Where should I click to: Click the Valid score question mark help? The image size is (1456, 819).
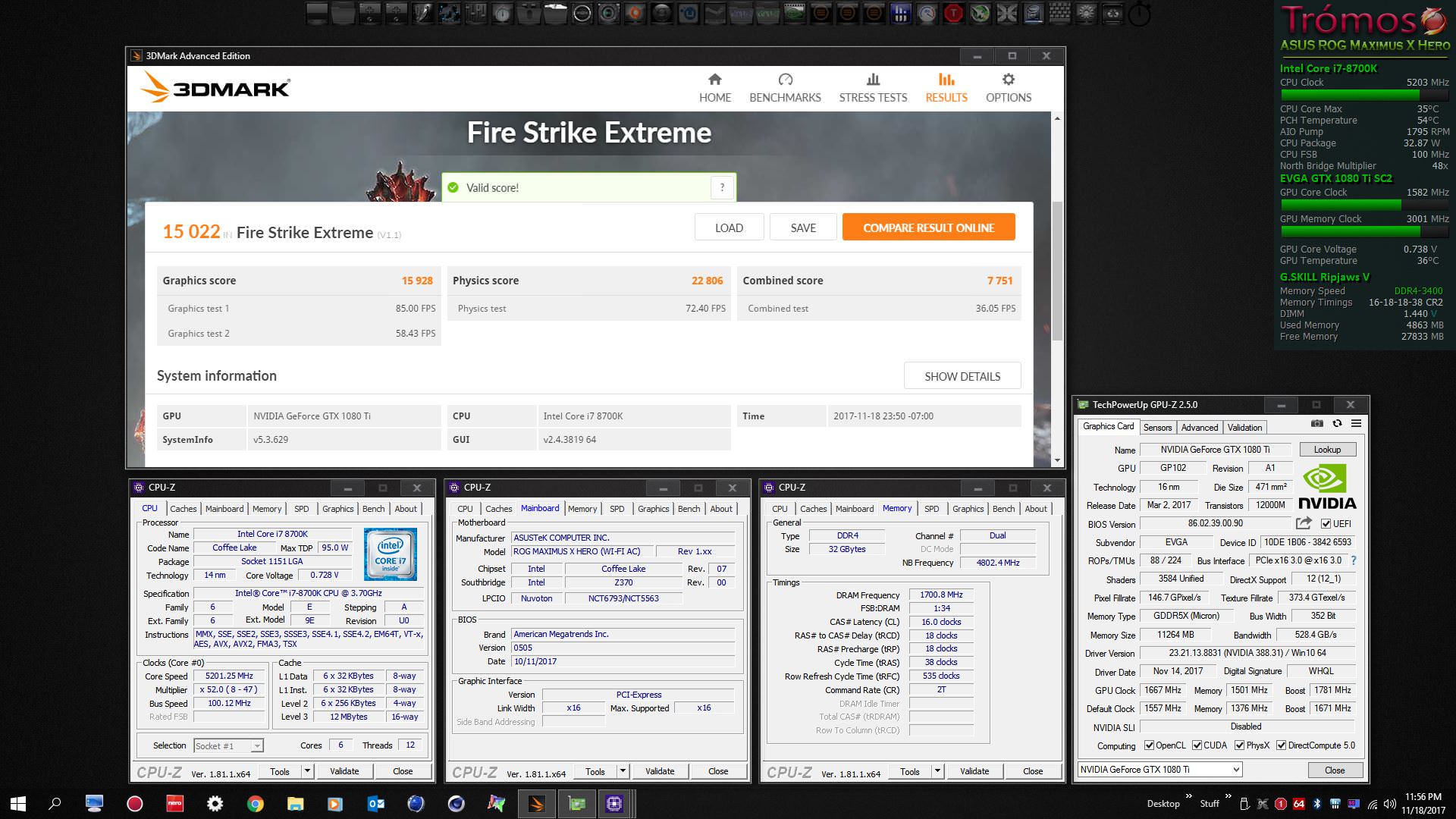point(722,187)
